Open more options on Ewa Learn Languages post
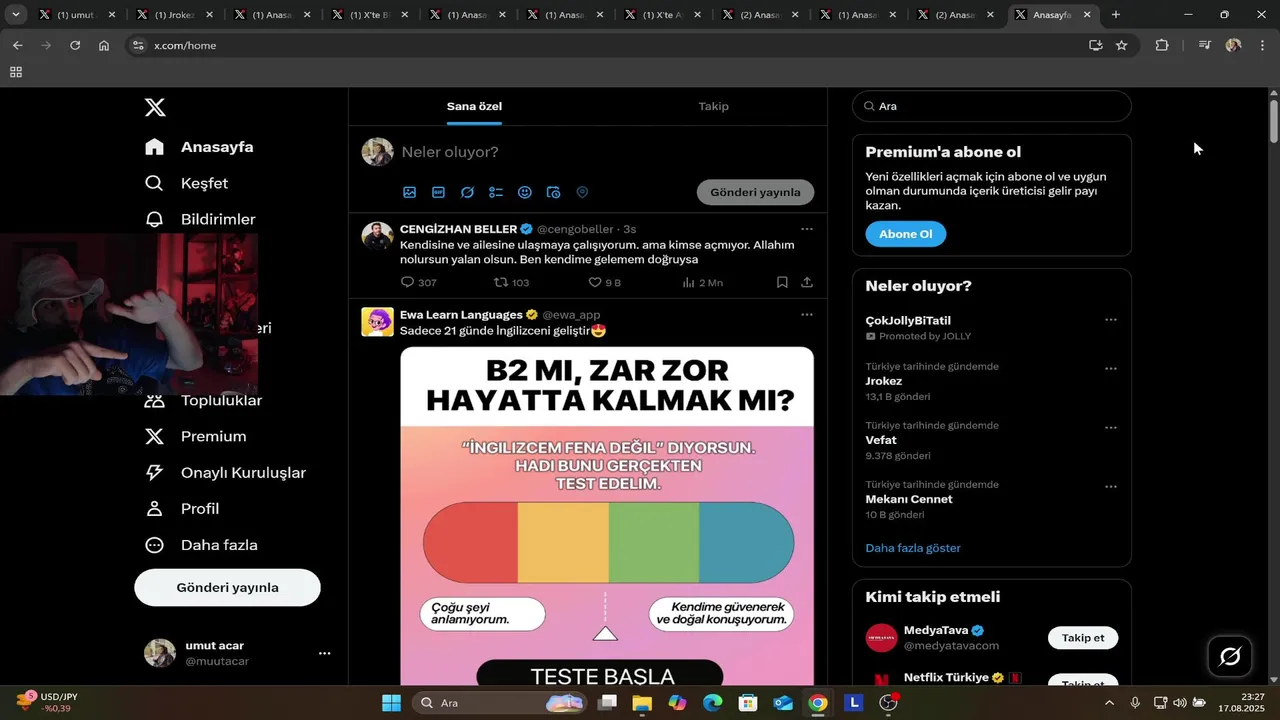Image resolution: width=1280 pixels, height=720 pixels. [807, 314]
